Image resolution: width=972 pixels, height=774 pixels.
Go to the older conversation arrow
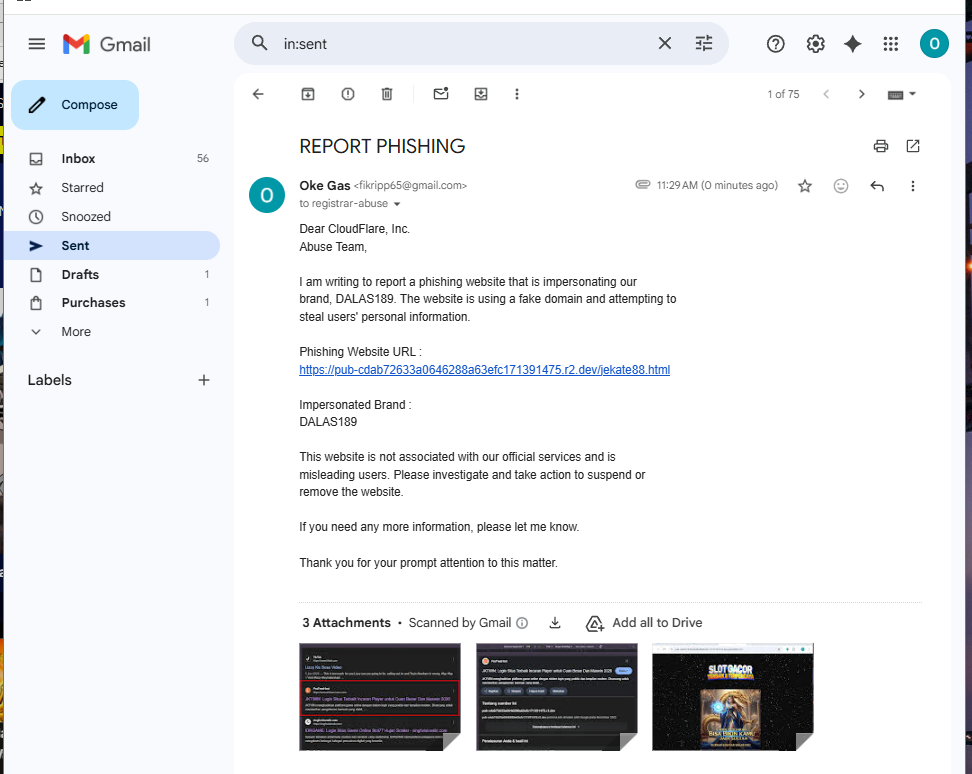[x=862, y=94]
